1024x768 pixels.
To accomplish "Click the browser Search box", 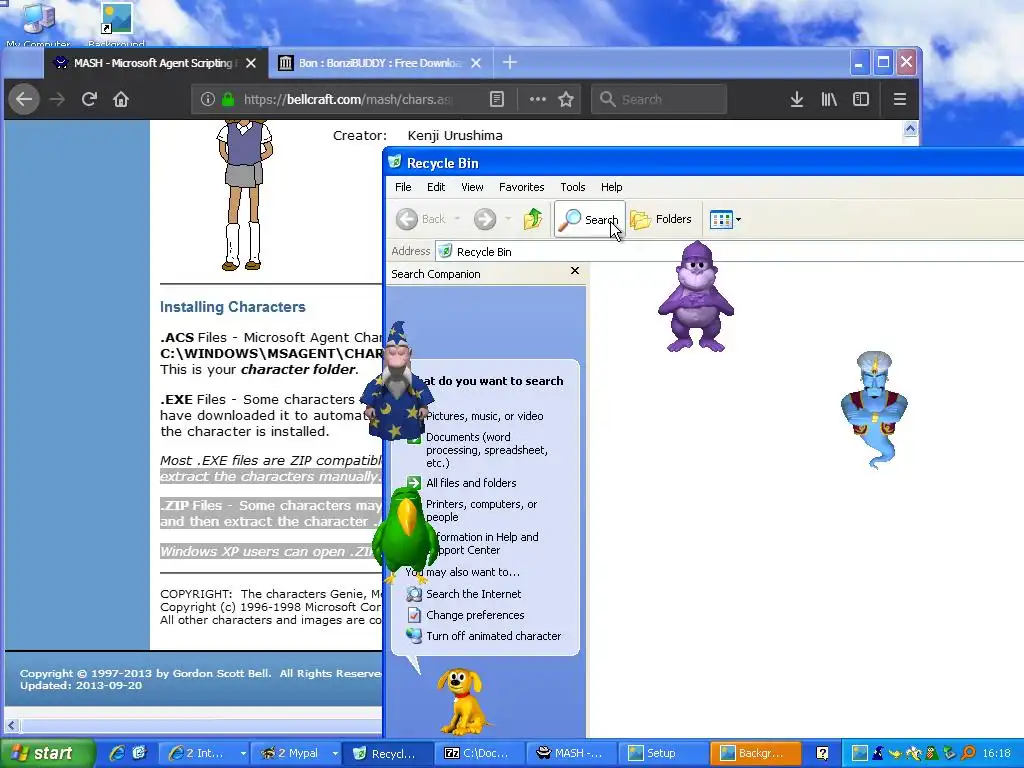I will point(659,99).
